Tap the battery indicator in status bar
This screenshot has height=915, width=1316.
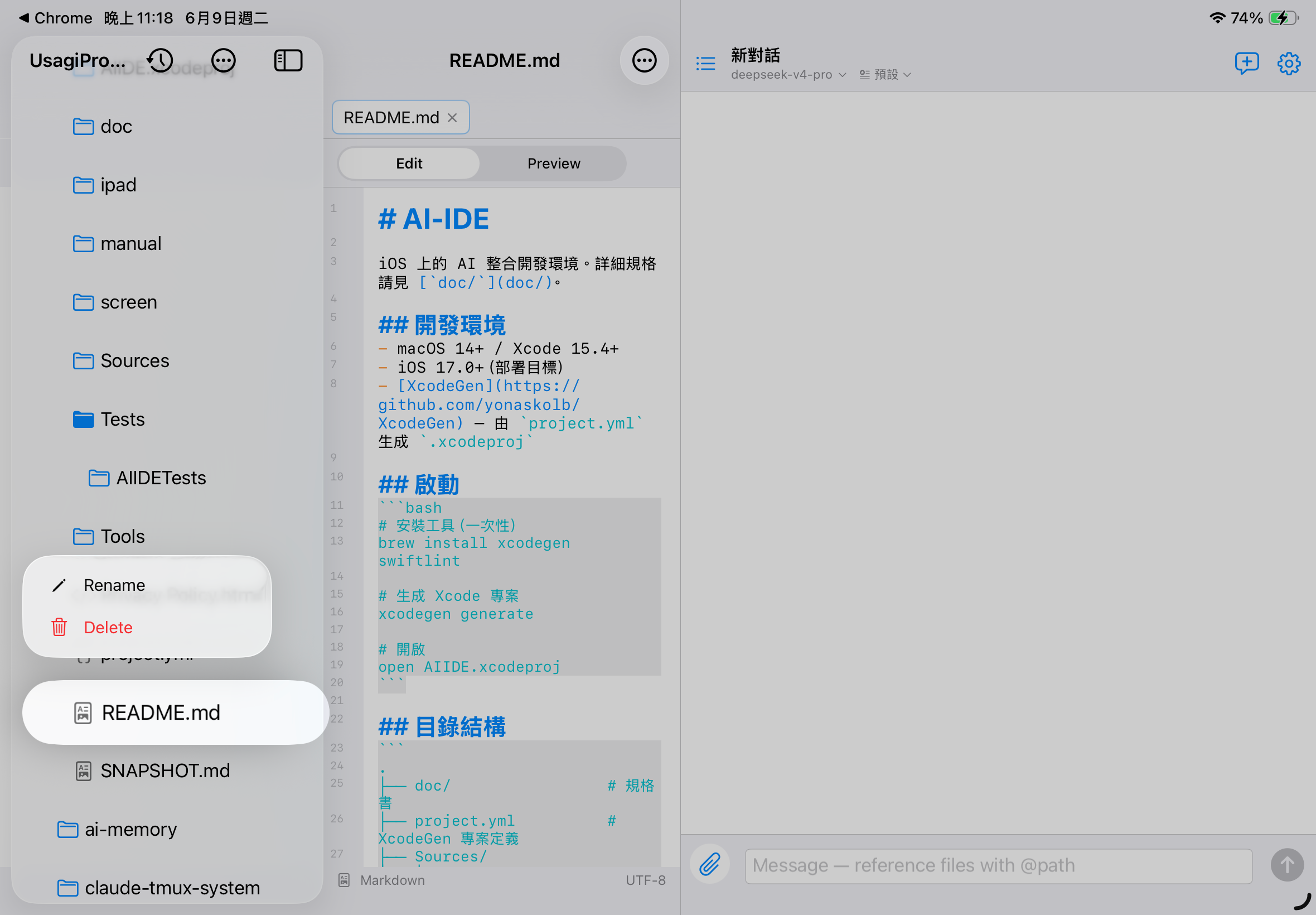click(x=1283, y=18)
